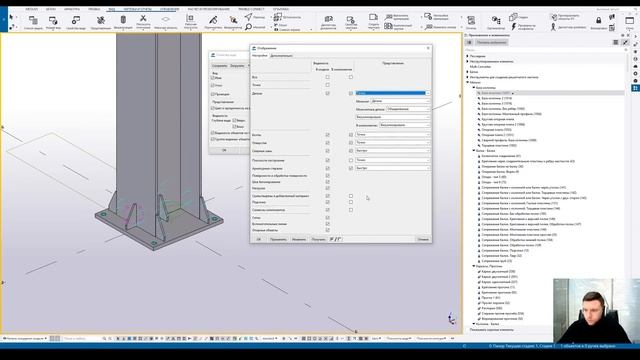This screenshot has width=640, height=360.
Task: Open the Арматура ribbon tab
Action: click(72, 9)
